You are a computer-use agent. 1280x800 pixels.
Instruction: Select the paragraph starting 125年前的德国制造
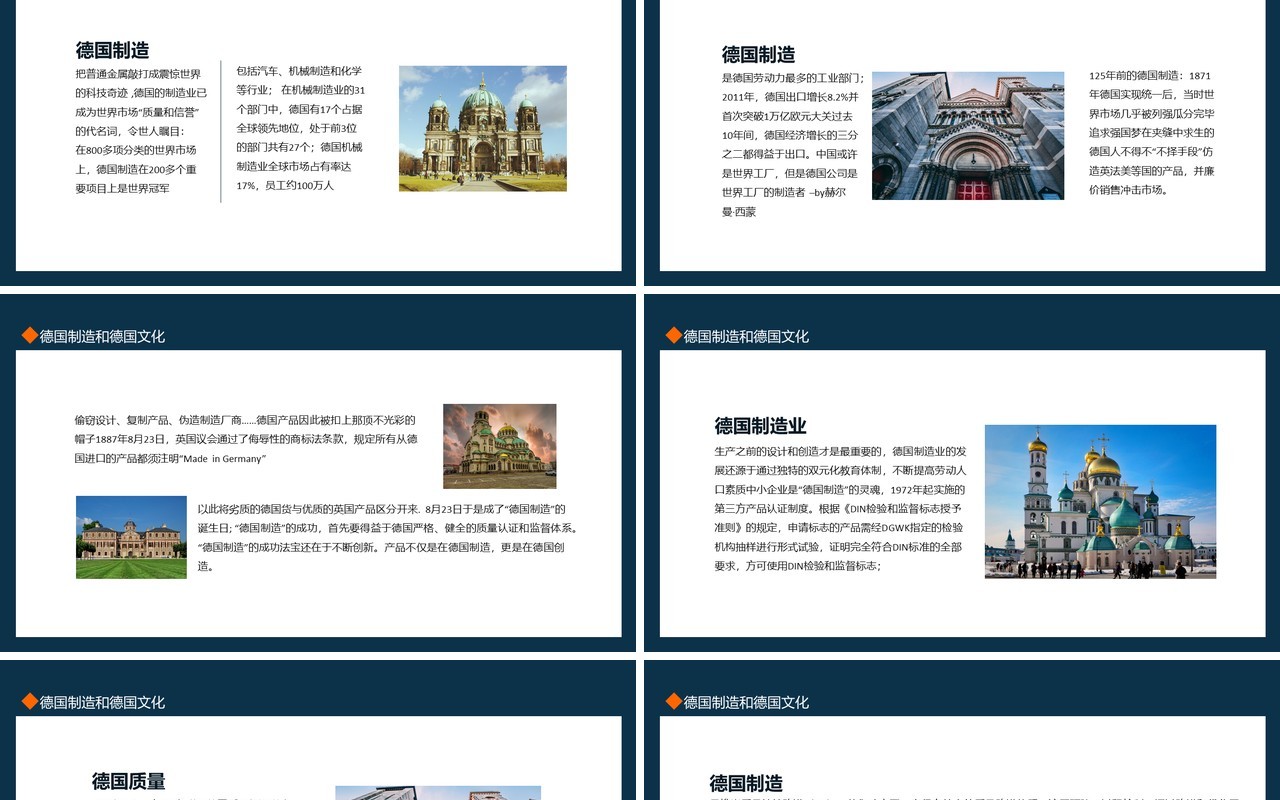point(1152,133)
